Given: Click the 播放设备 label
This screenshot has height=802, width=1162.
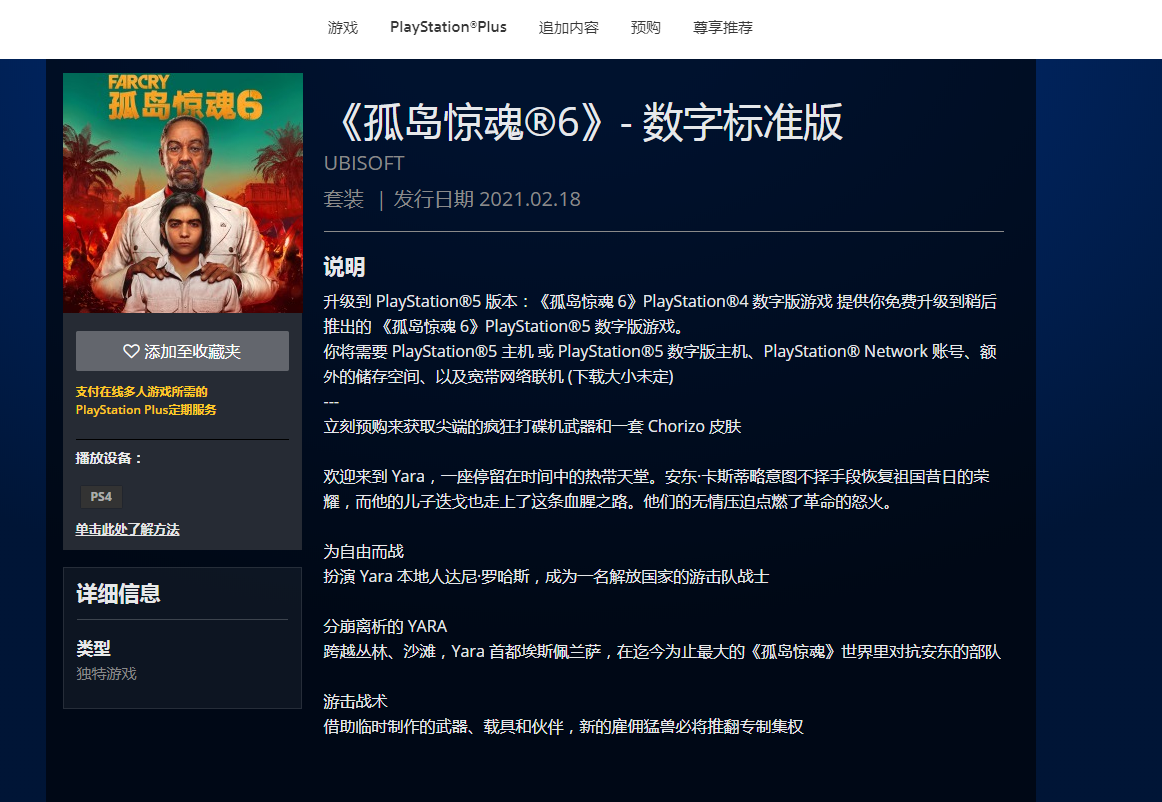Looking at the screenshot, I should (109, 458).
